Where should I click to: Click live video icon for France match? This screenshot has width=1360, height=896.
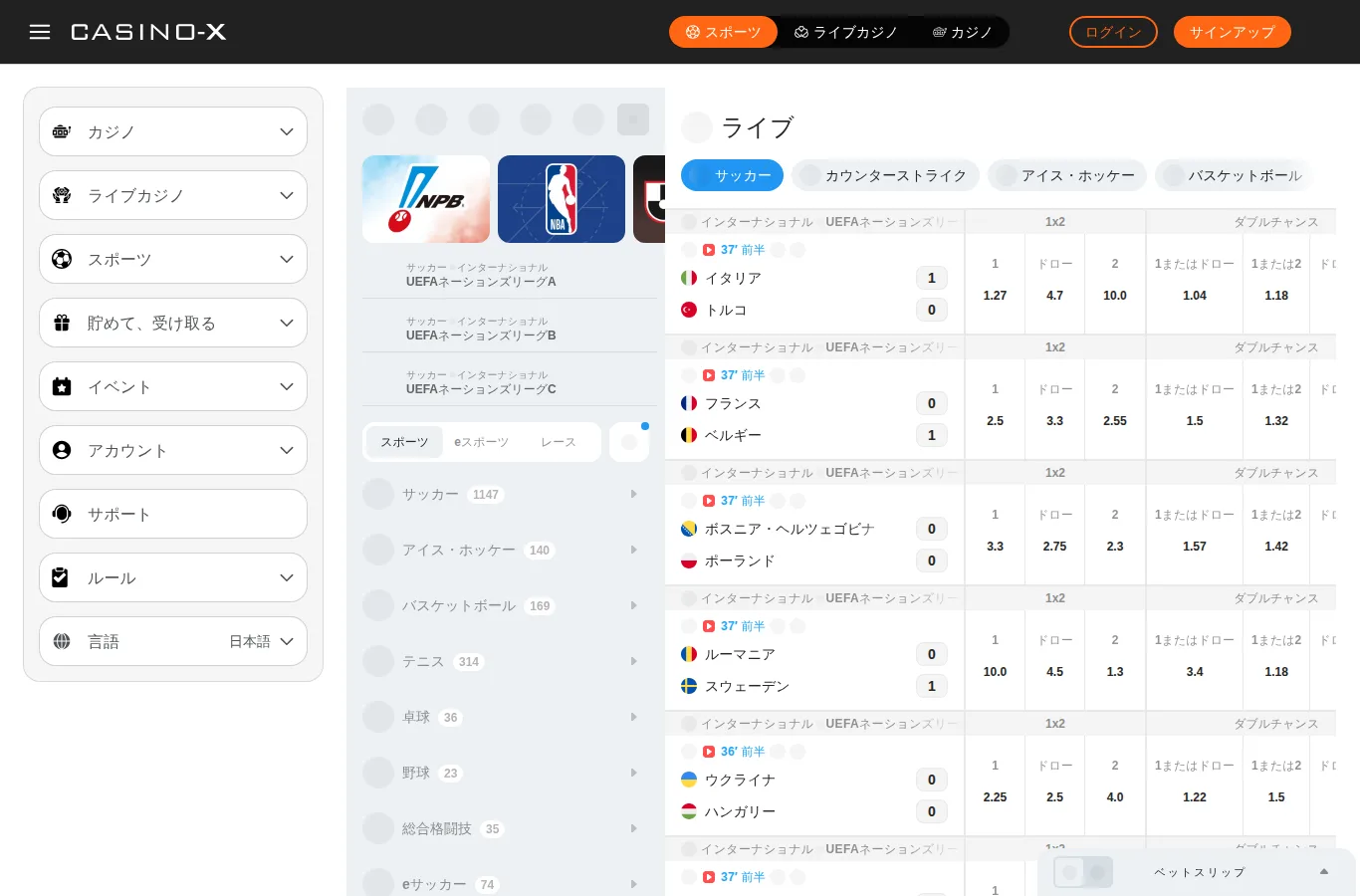pyautogui.click(x=709, y=375)
